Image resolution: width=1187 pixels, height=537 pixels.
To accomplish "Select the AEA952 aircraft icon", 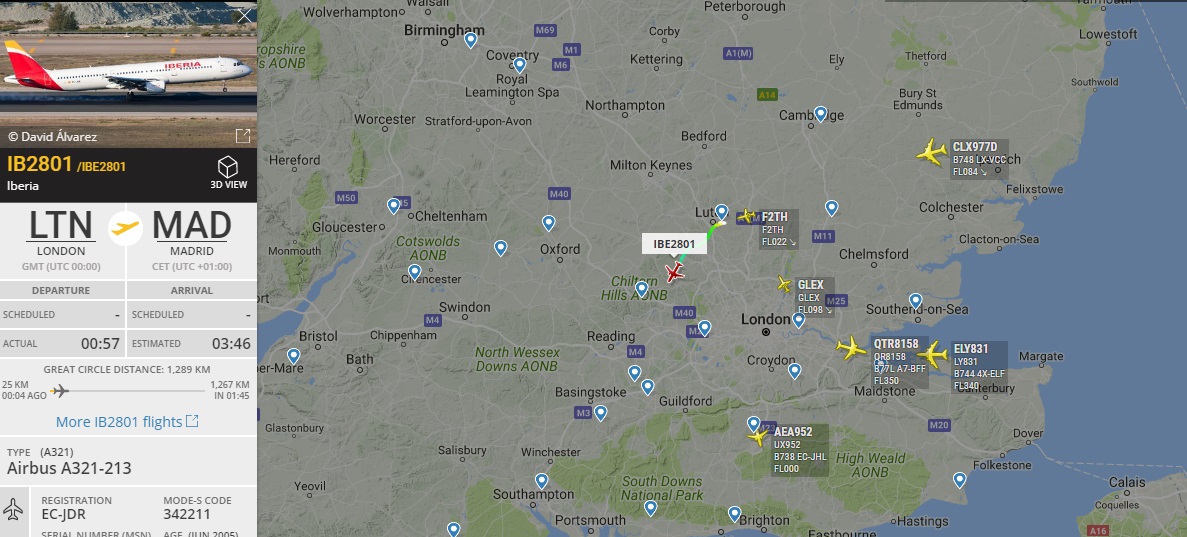I will (758, 437).
